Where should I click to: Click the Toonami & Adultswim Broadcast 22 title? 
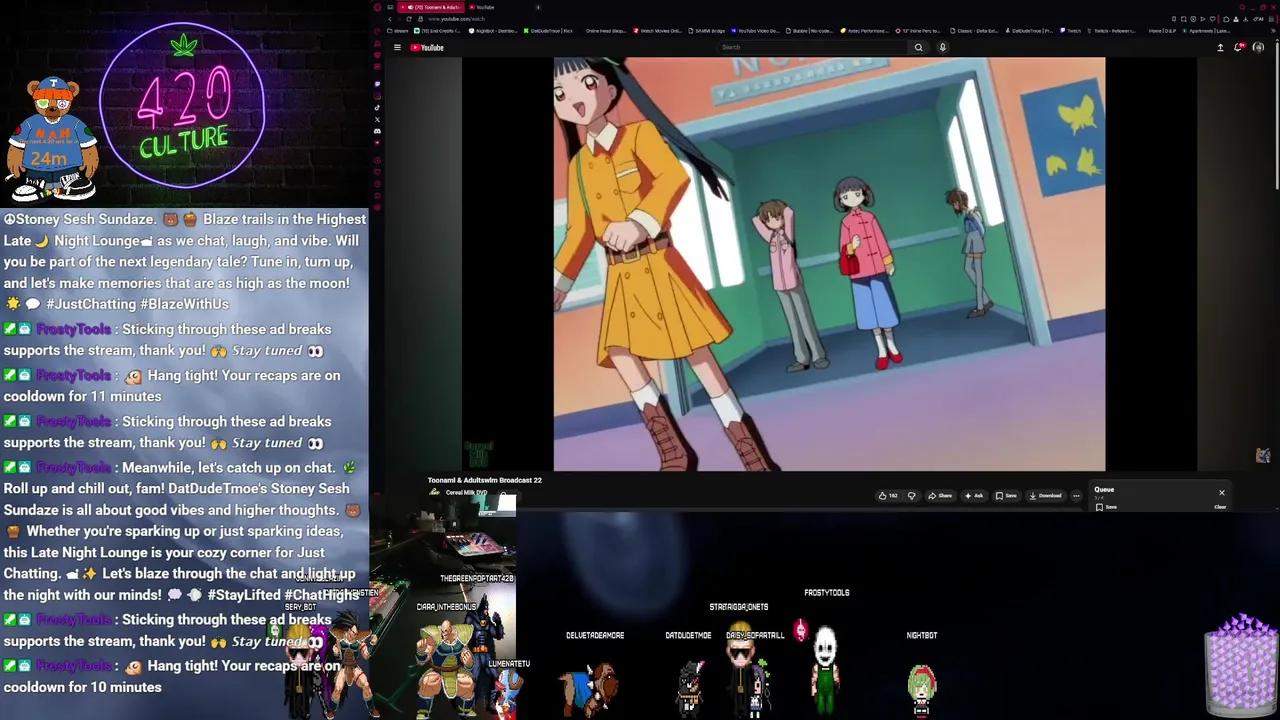485,480
